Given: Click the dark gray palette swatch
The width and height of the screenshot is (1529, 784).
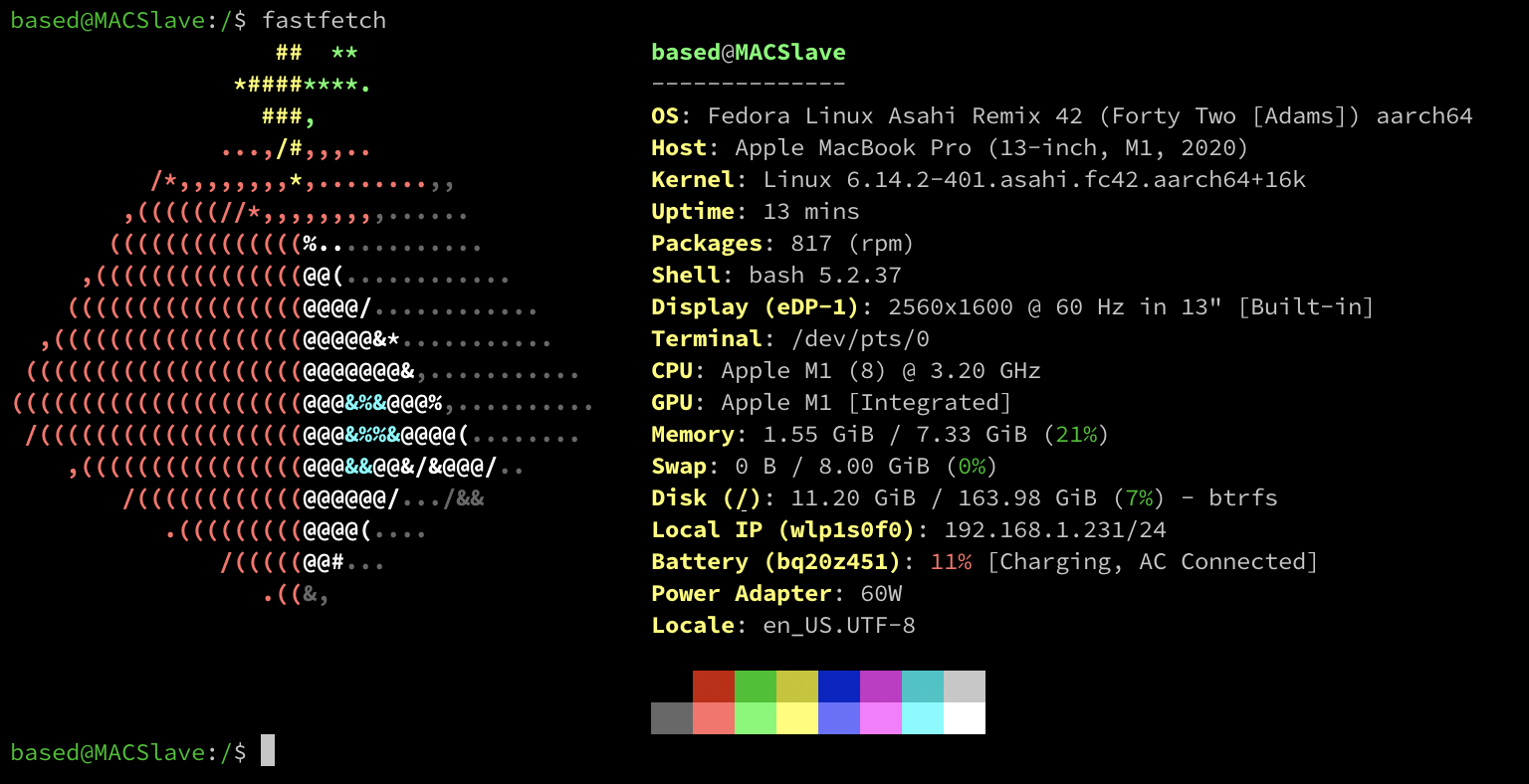Looking at the screenshot, I should pos(671,718).
